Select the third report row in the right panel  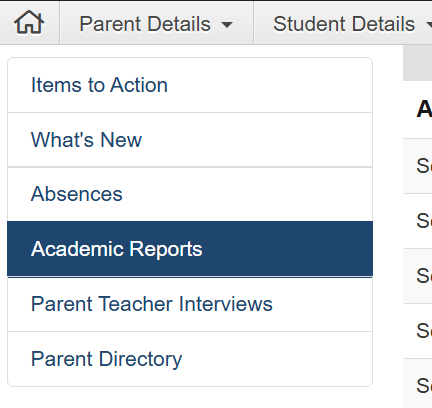(418, 276)
